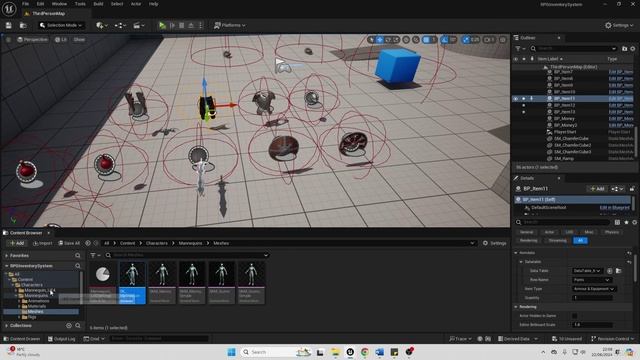Click Save All in Content Browser

[69, 243]
